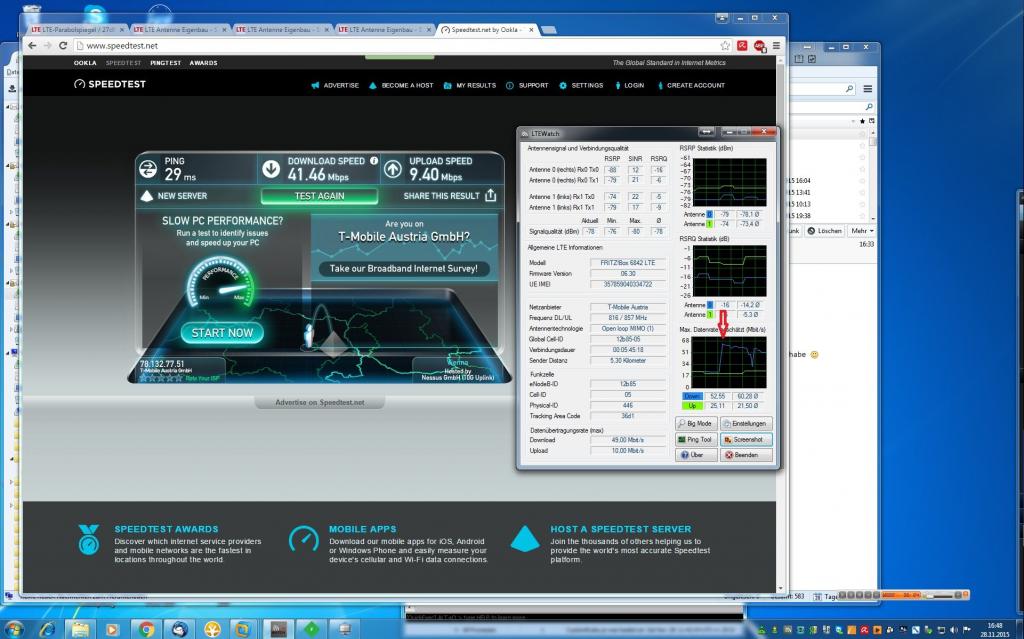Image resolution: width=1024 pixels, height=639 pixels.
Task: Click START NOW under PC performance
Action: 222,333
